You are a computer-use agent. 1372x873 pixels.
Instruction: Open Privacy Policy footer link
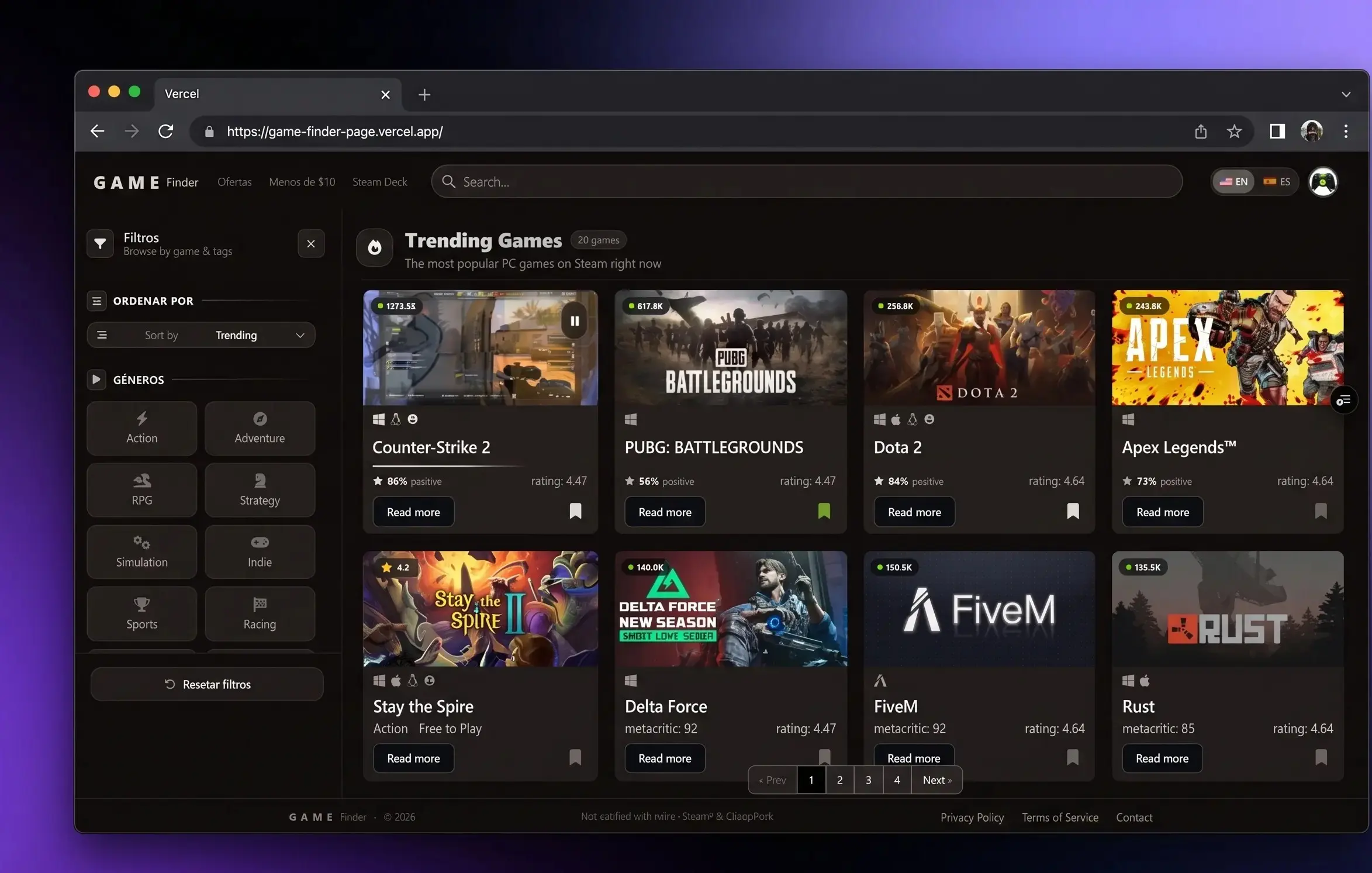[x=972, y=817]
